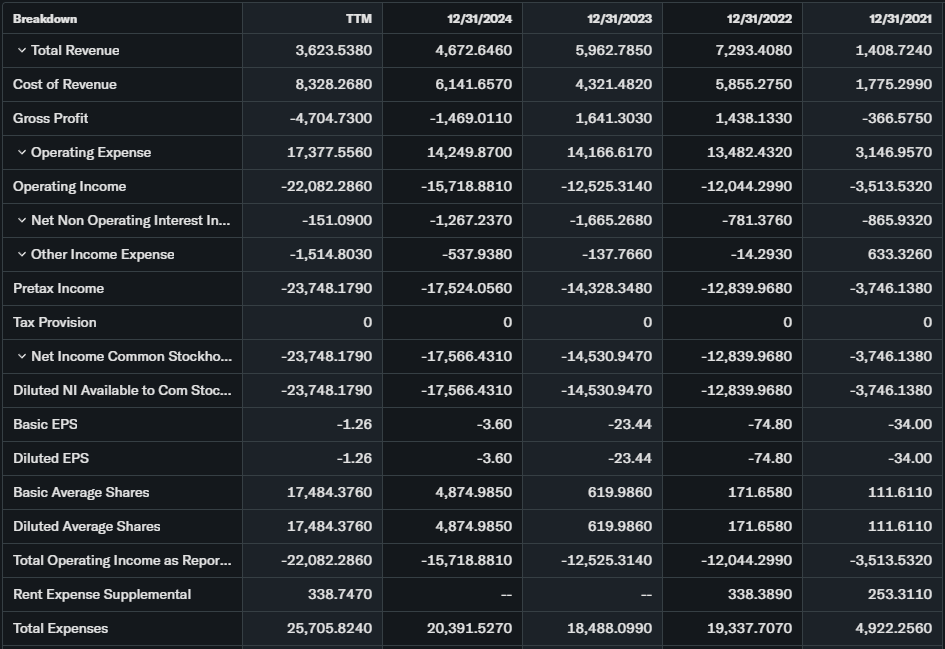Select the 12/31/2021 Total Expenses value 4,922.2560
Viewport: 945px width, 649px height.
pos(893,629)
